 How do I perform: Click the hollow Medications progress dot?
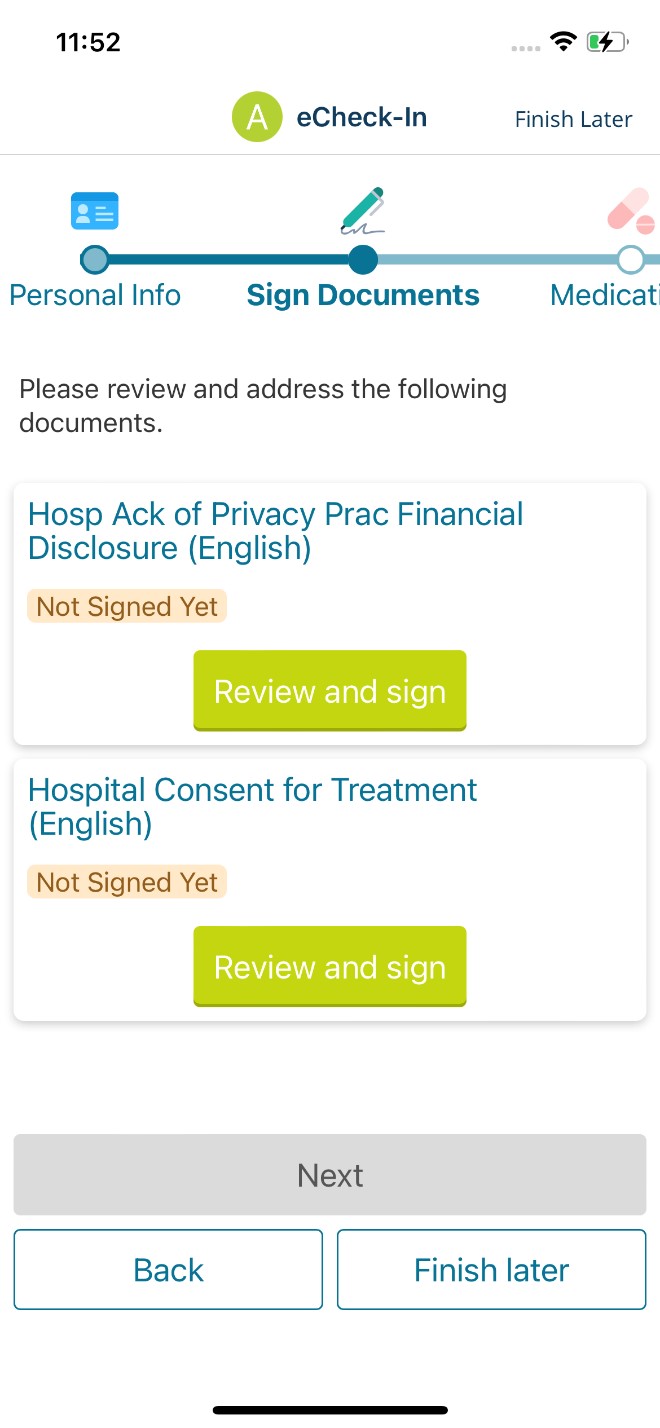pyautogui.click(x=631, y=259)
